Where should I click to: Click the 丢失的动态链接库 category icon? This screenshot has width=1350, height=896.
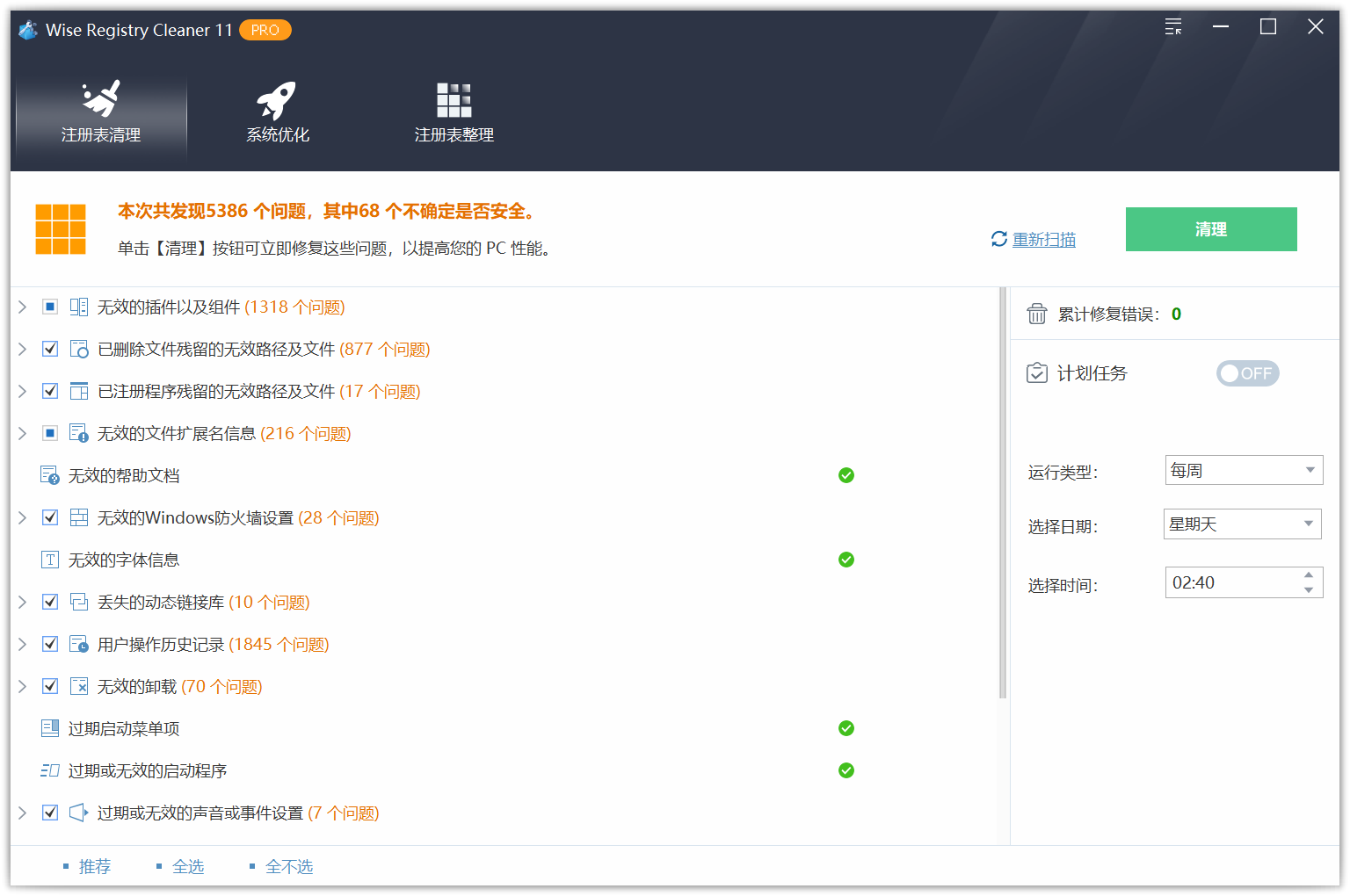pyautogui.click(x=79, y=602)
